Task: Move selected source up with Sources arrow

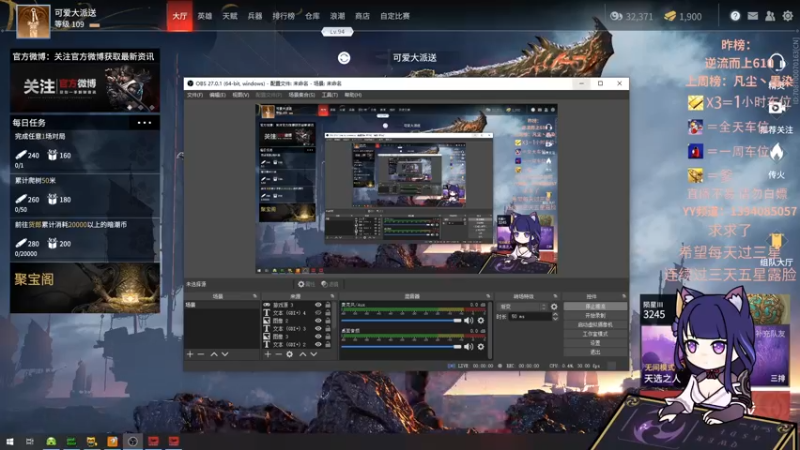Action: (x=303, y=354)
